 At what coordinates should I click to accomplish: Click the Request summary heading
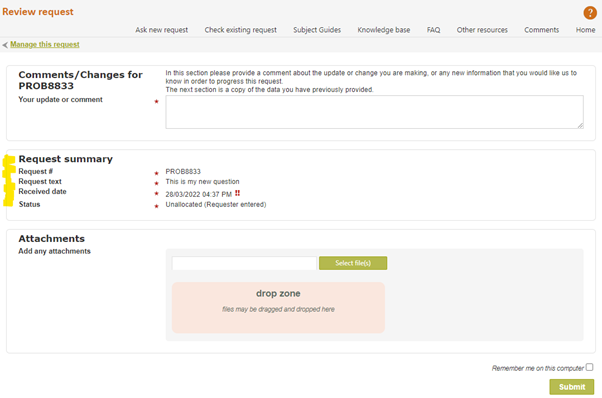(66, 159)
